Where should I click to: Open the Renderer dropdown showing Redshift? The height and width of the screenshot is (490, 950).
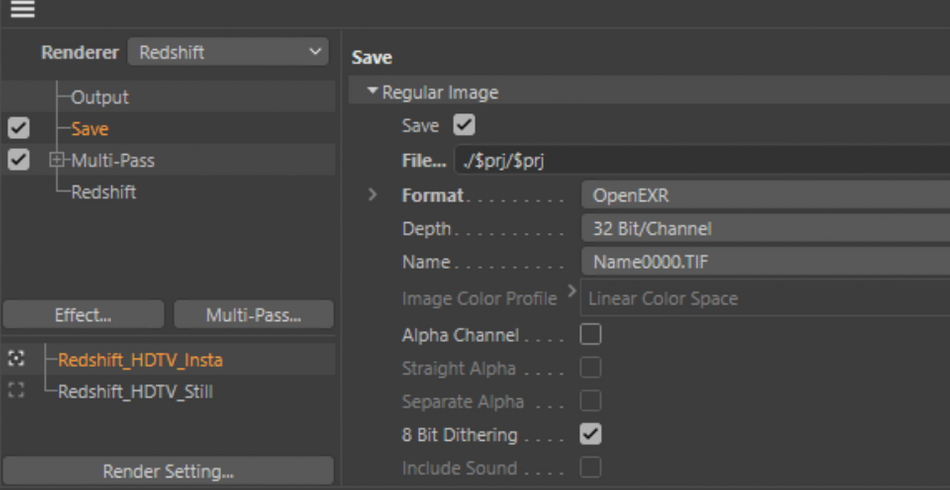click(228, 52)
